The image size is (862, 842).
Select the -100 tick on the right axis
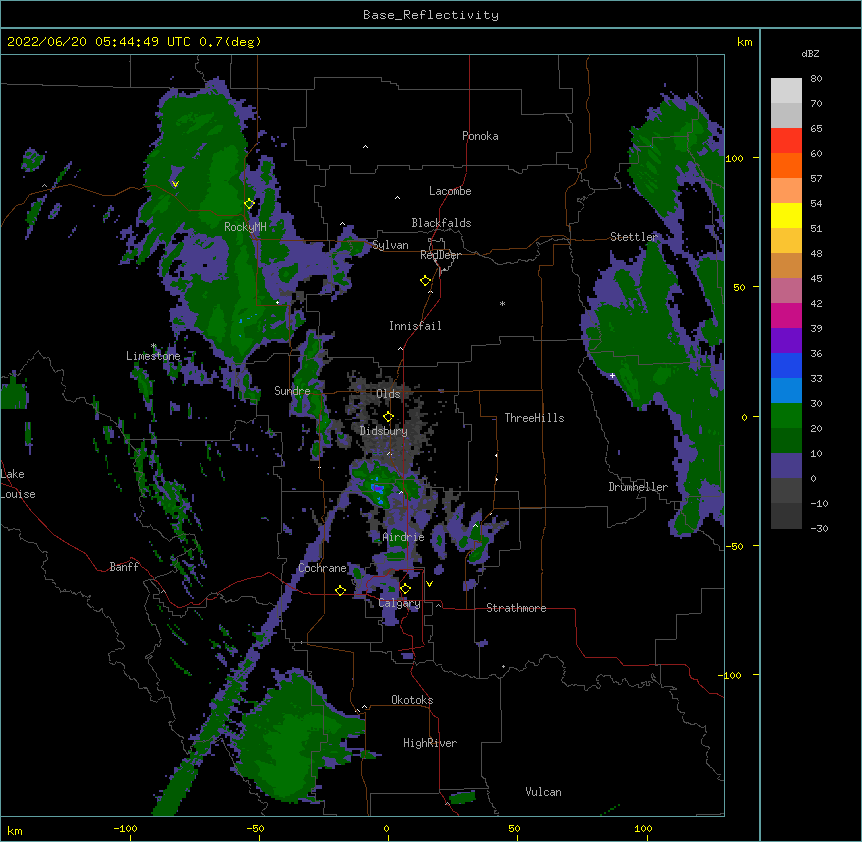pyautogui.click(x=732, y=675)
